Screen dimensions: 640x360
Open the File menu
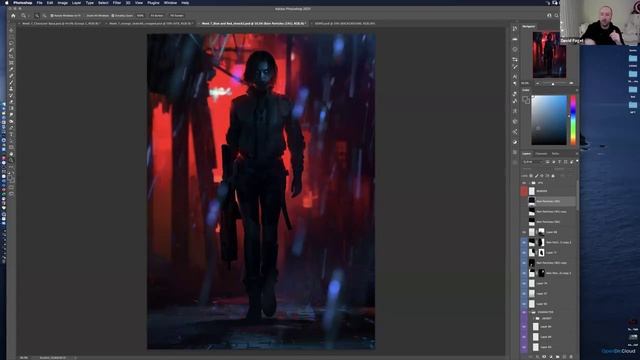tap(39, 3)
